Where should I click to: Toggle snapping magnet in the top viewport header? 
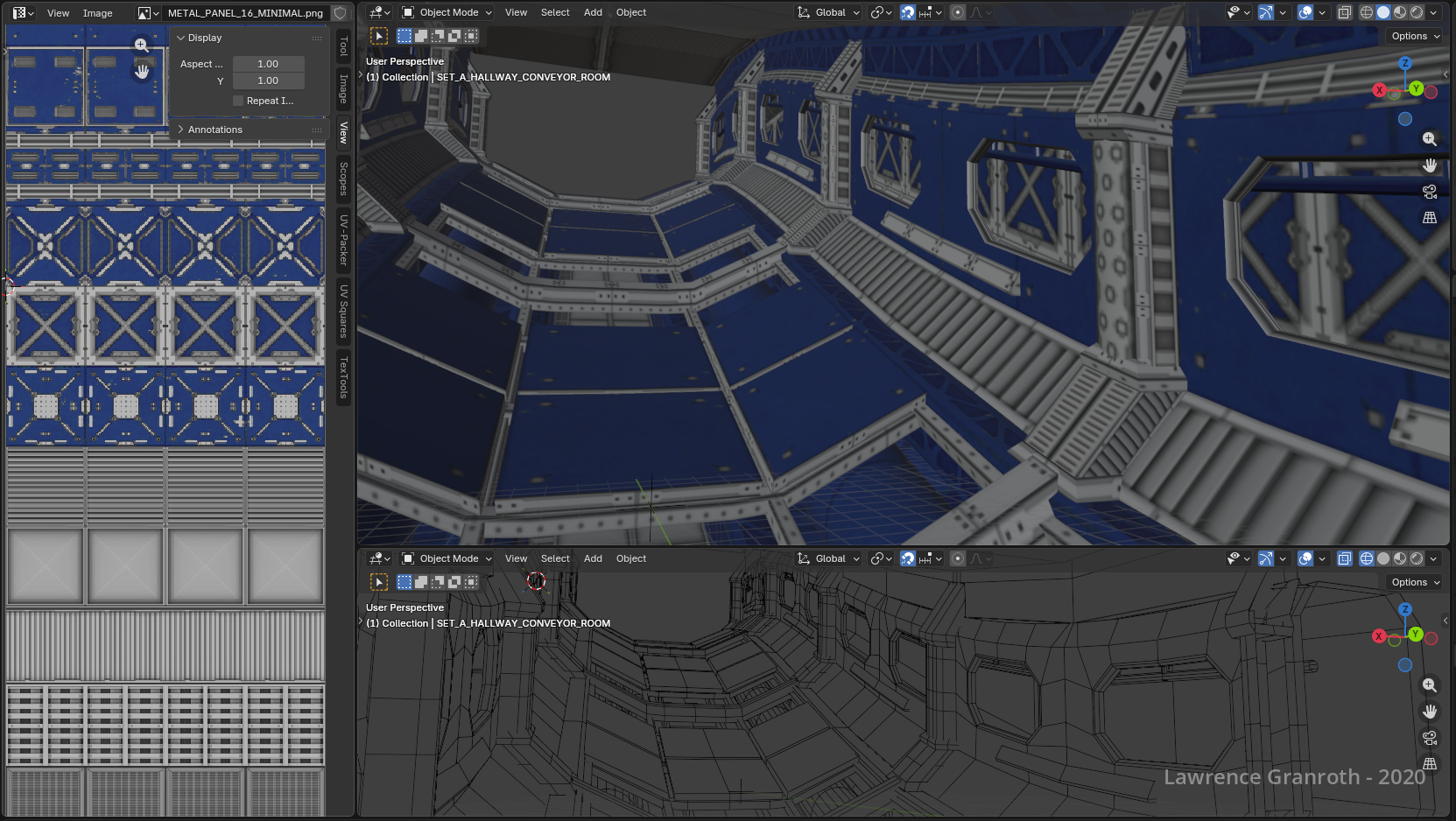(x=908, y=12)
